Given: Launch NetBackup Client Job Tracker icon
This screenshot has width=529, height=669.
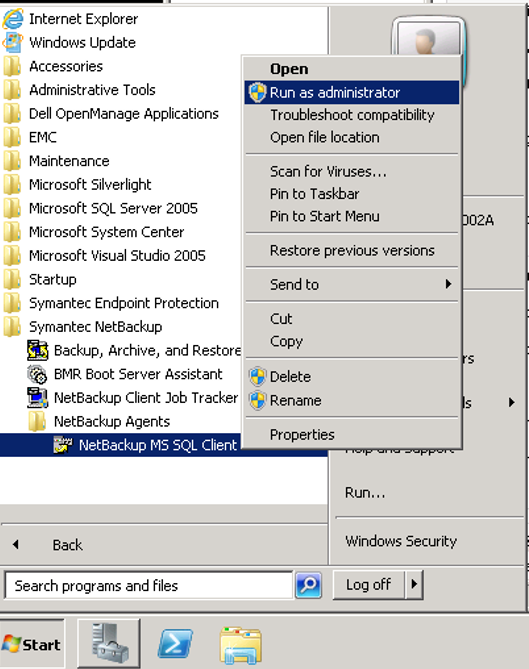Looking at the screenshot, I should click(38, 398).
